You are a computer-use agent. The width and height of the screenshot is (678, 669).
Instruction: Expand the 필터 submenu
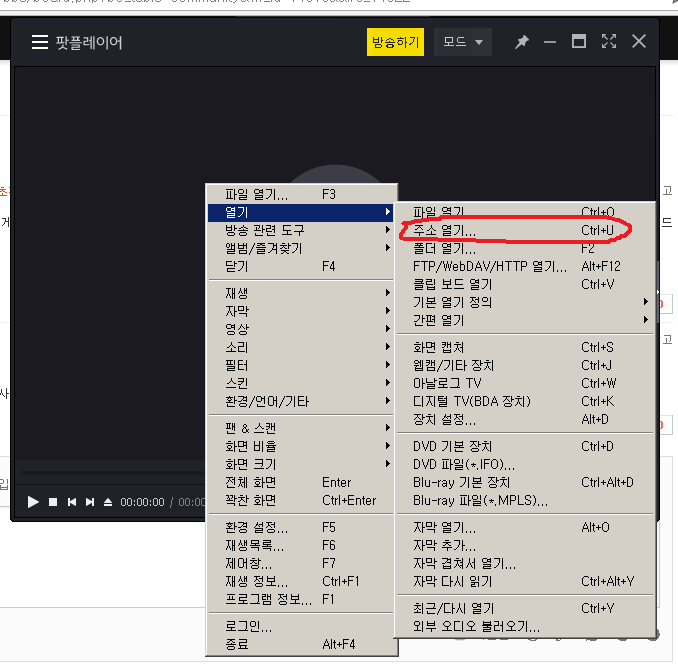(x=301, y=365)
